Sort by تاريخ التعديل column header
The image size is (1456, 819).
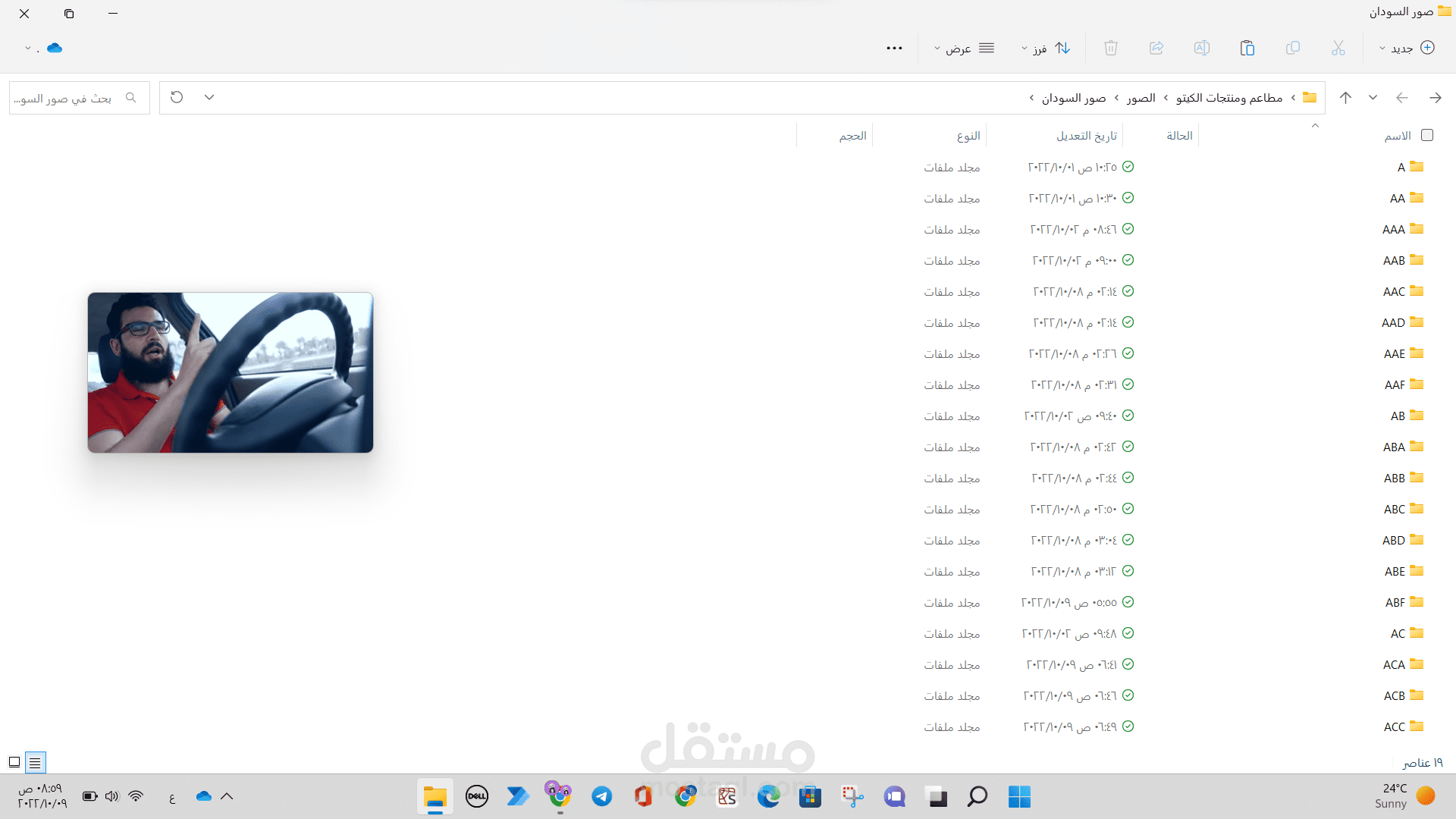point(1086,136)
